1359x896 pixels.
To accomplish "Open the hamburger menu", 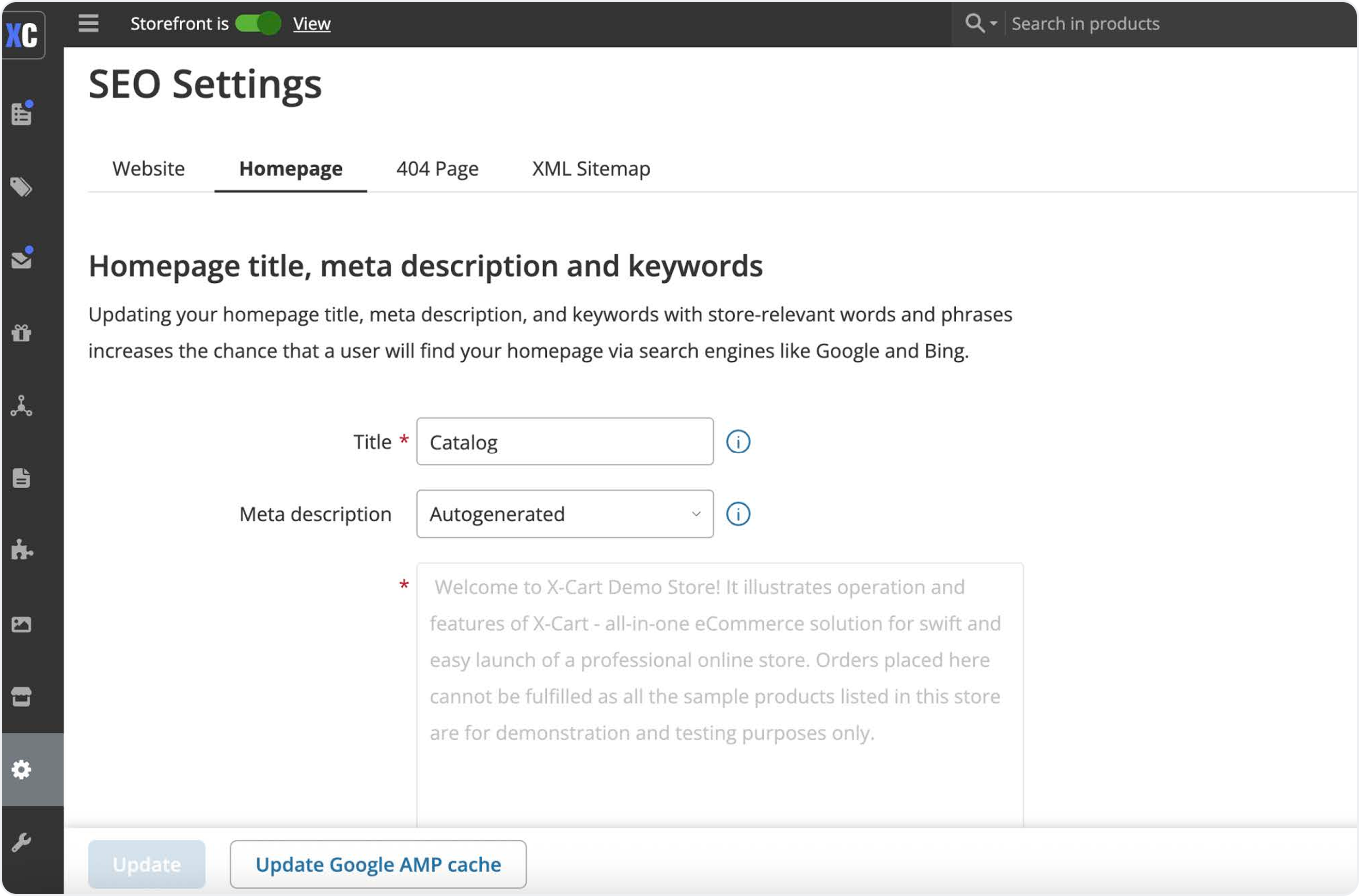I will tap(89, 23).
